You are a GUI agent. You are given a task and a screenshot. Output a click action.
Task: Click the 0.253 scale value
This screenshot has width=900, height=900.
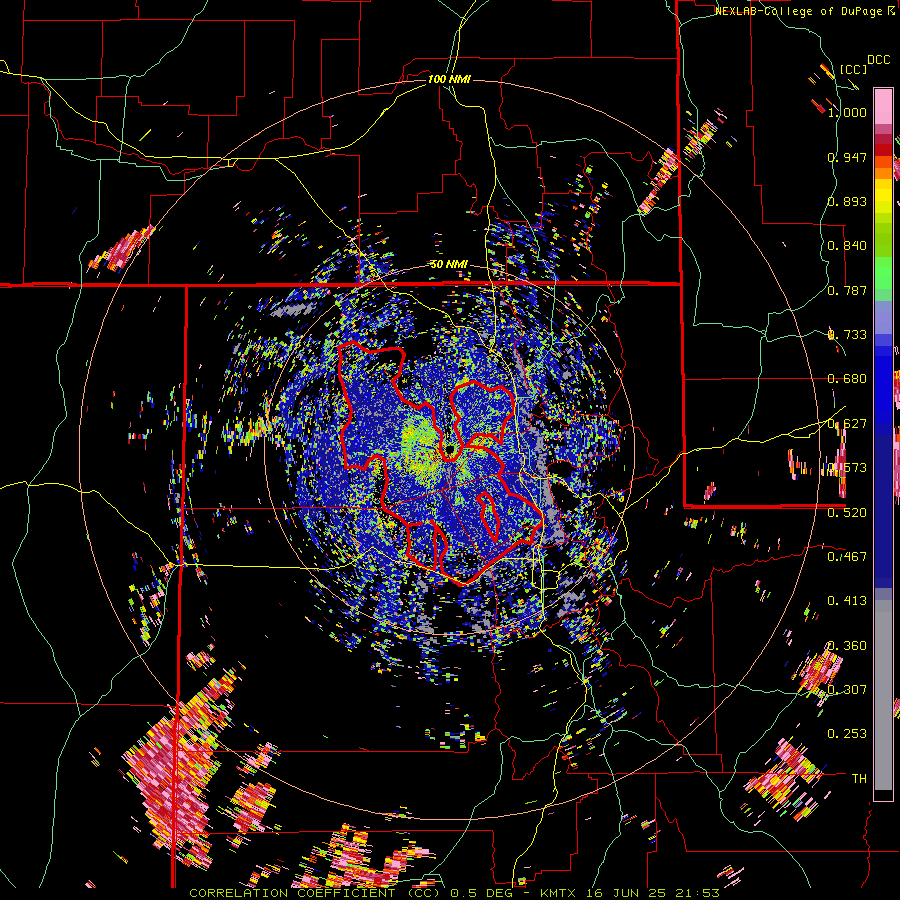tap(847, 734)
